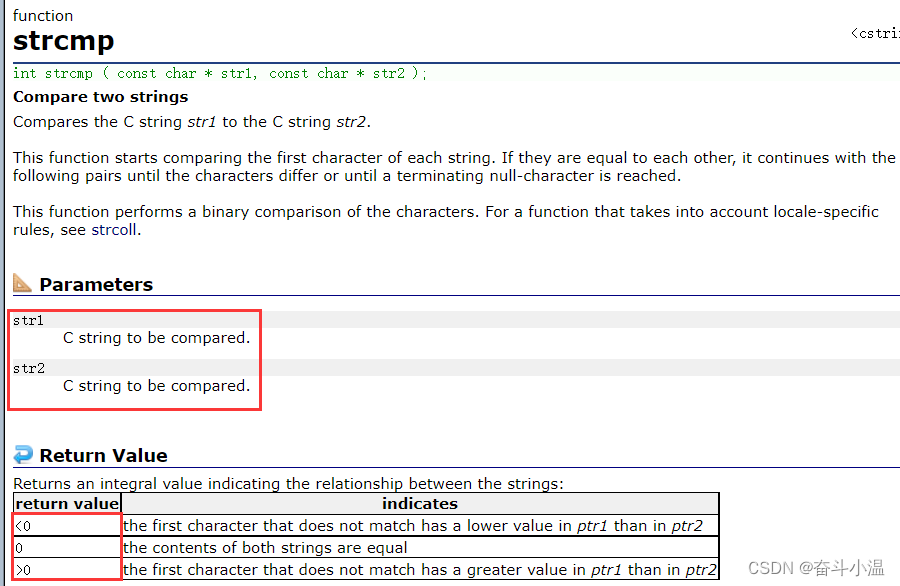Click str2's 'C string to be compared.' description
Screen dimensions: 900x586
[156, 386]
